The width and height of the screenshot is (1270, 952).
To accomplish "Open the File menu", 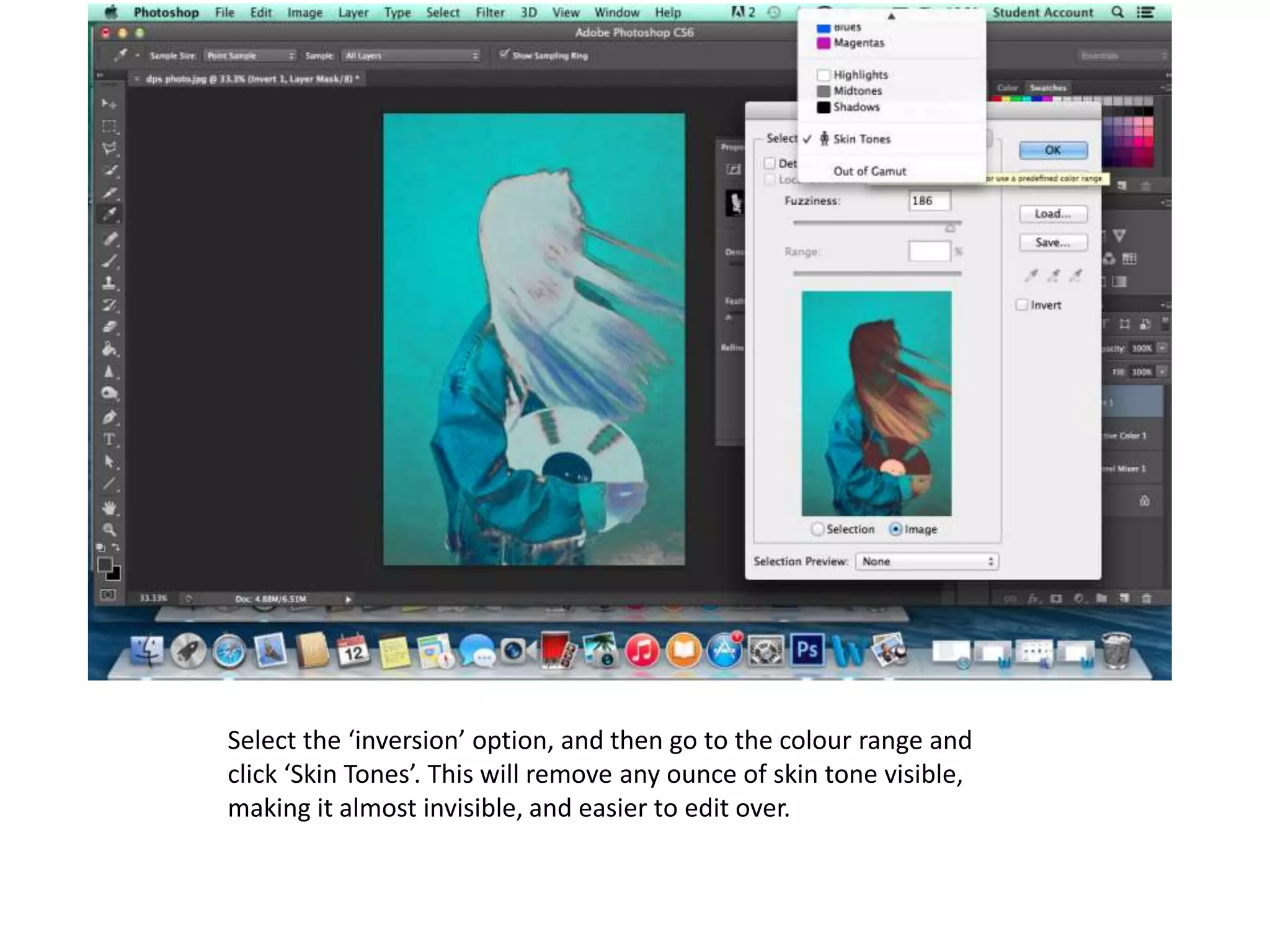I will 224,12.
